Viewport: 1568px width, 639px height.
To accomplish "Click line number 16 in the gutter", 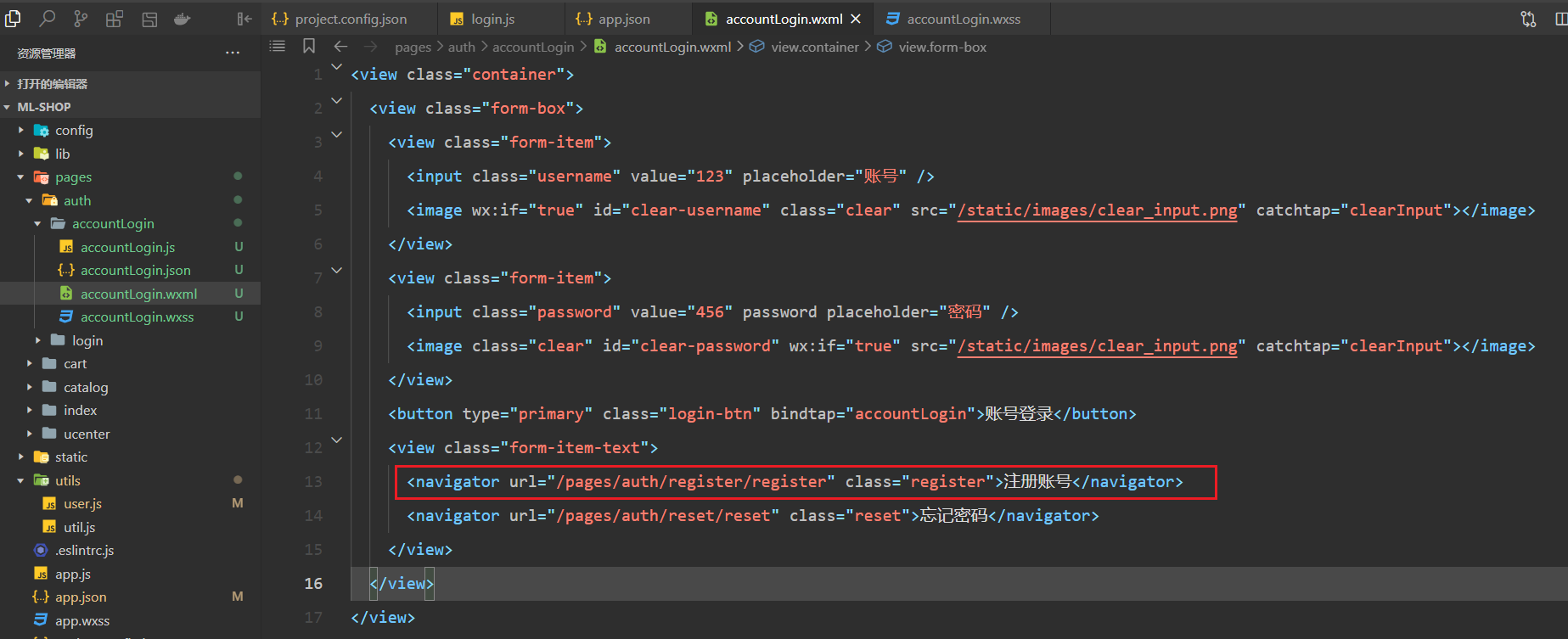I will (x=313, y=584).
